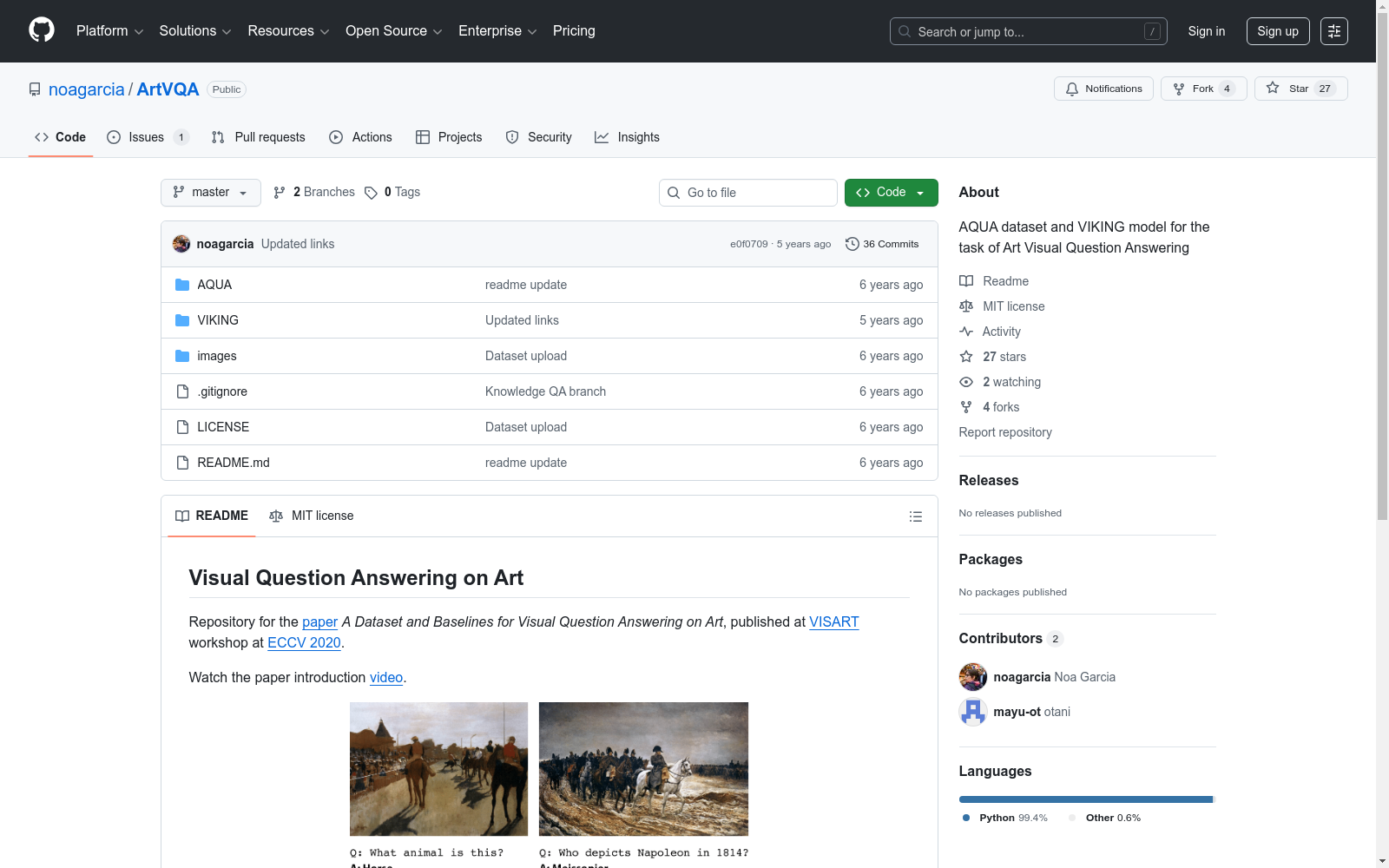Click the scale icon next to MIT license

click(x=966, y=306)
